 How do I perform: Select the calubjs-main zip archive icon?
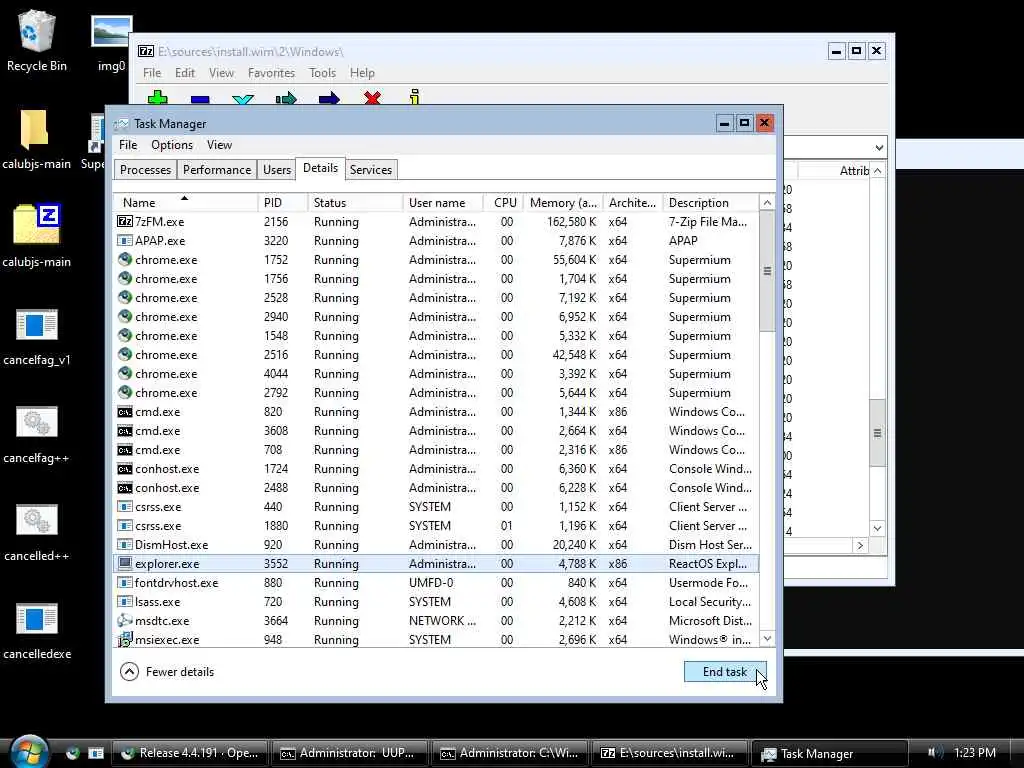click(37, 235)
